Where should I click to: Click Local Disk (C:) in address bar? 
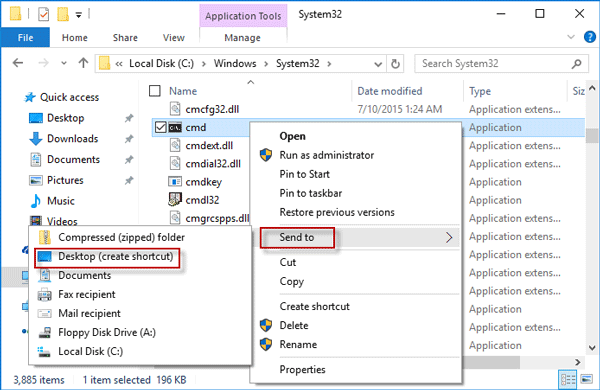tap(161, 63)
